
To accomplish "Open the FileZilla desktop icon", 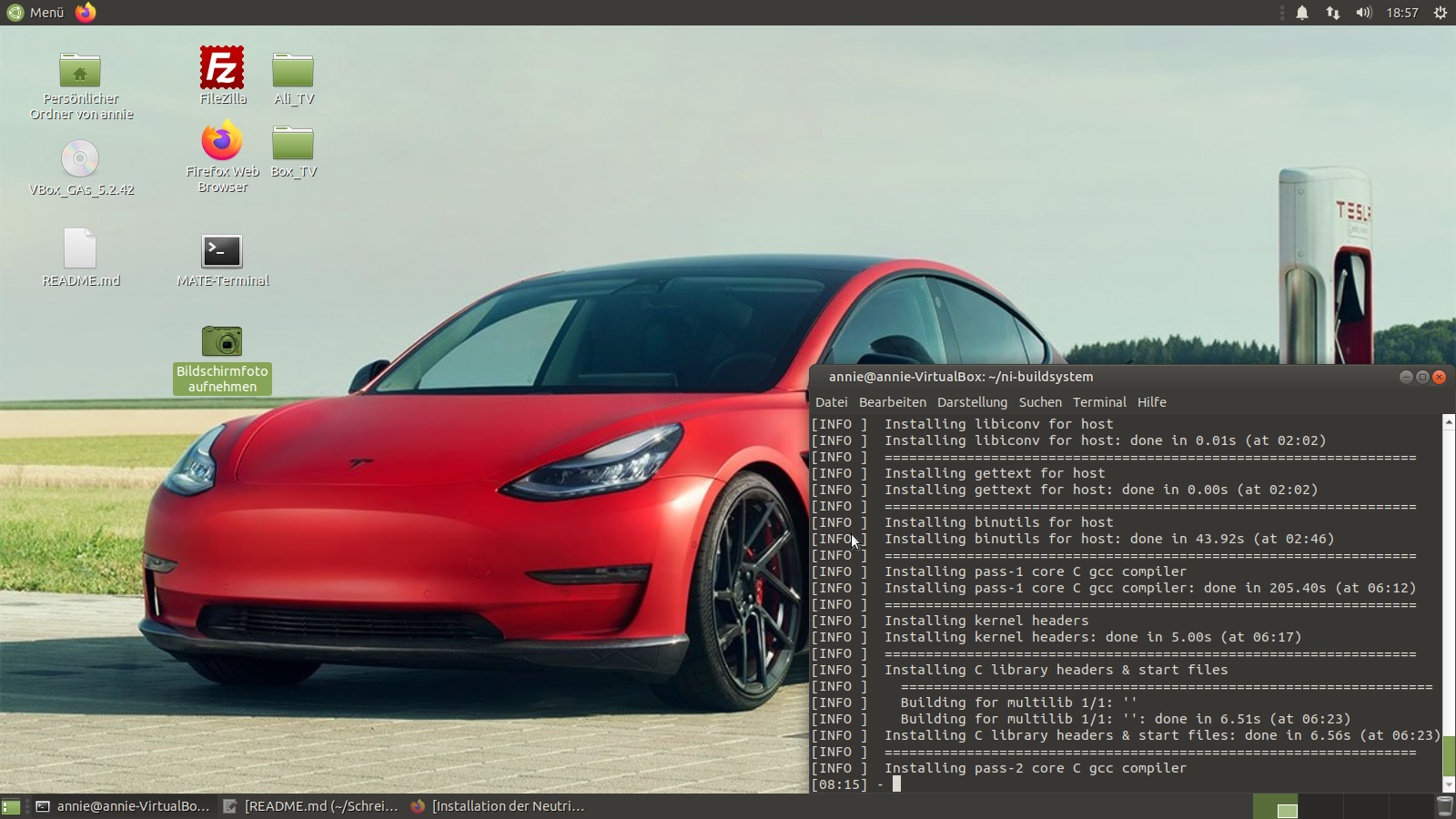I will point(222,68).
